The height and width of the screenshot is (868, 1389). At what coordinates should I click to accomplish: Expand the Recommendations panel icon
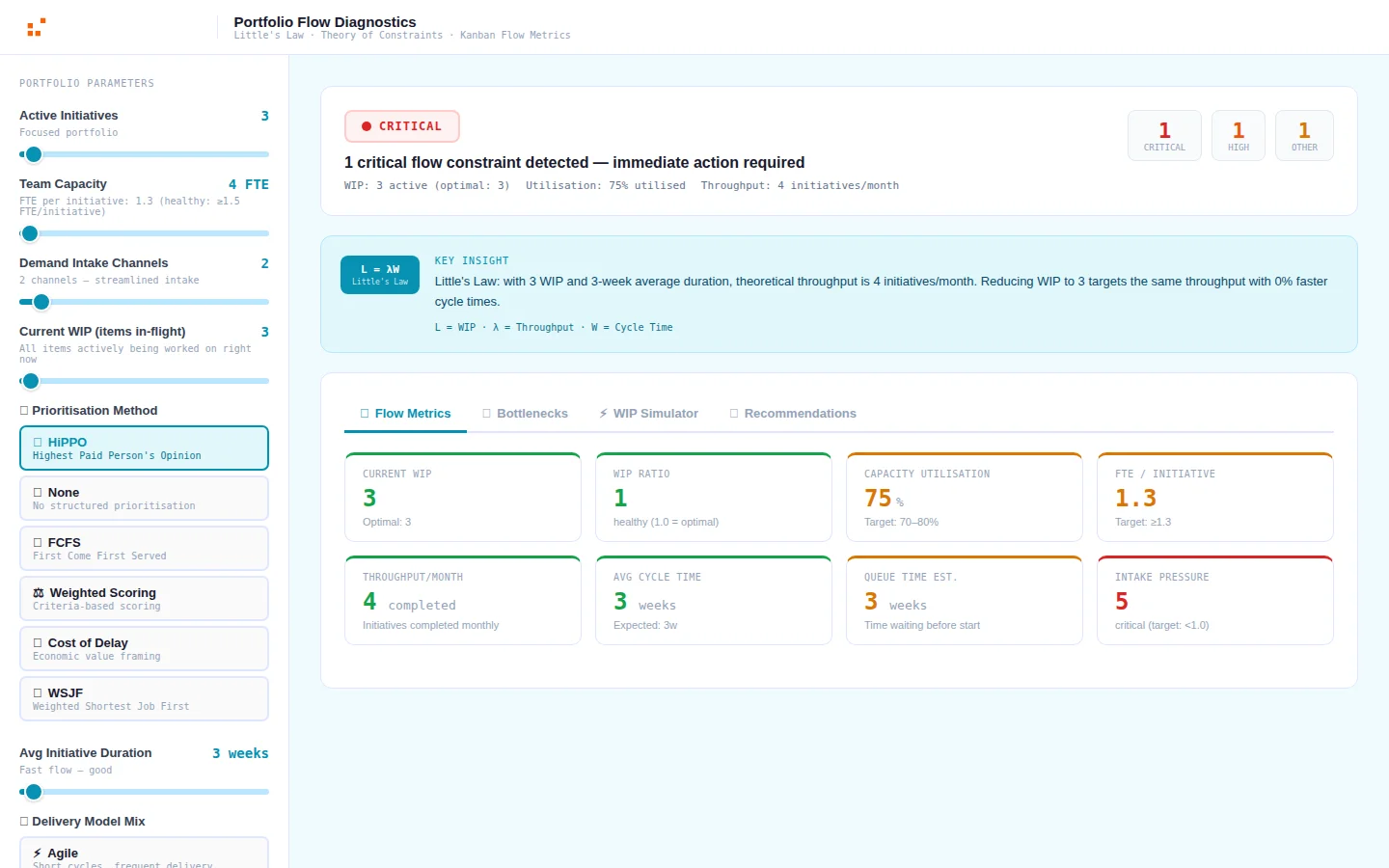(x=733, y=413)
